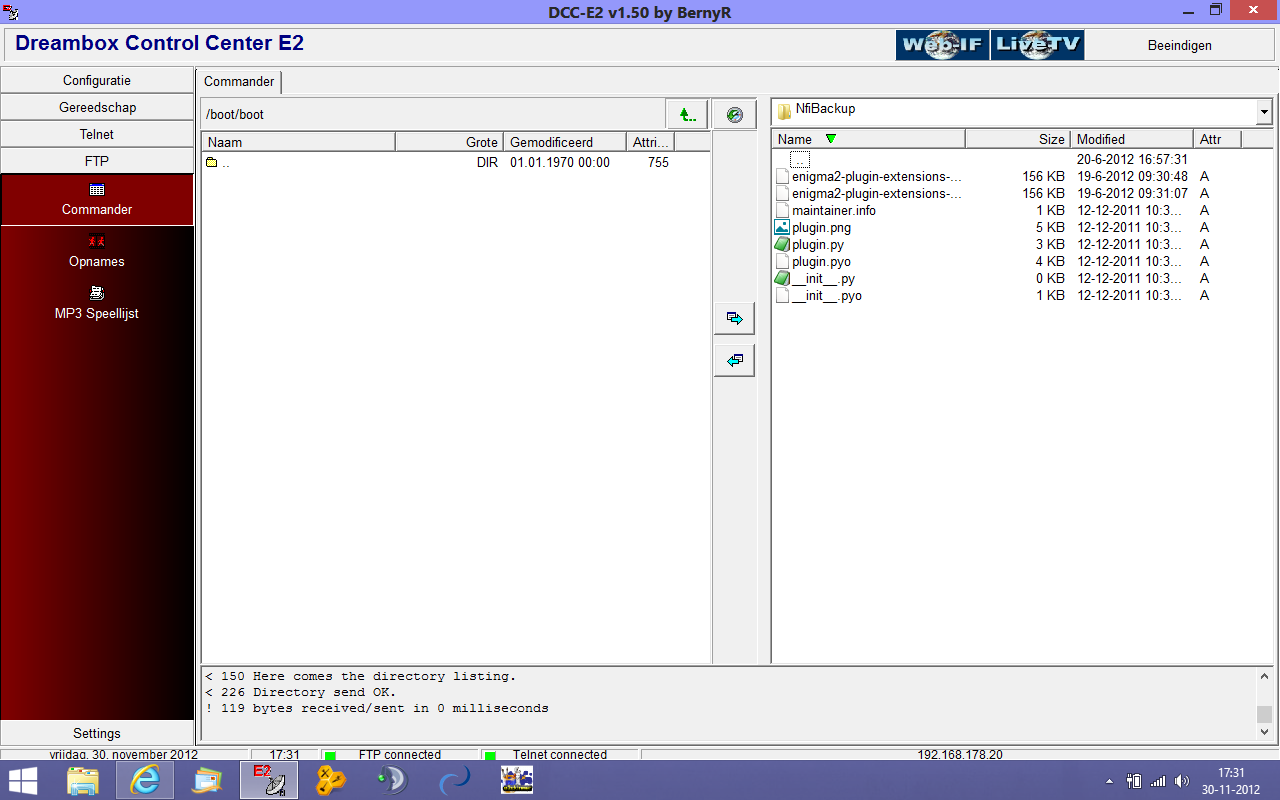The width and height of the screenshot is (1280, 800).
Task: Select the plugin.pyo file
Action: coord(821,261)
